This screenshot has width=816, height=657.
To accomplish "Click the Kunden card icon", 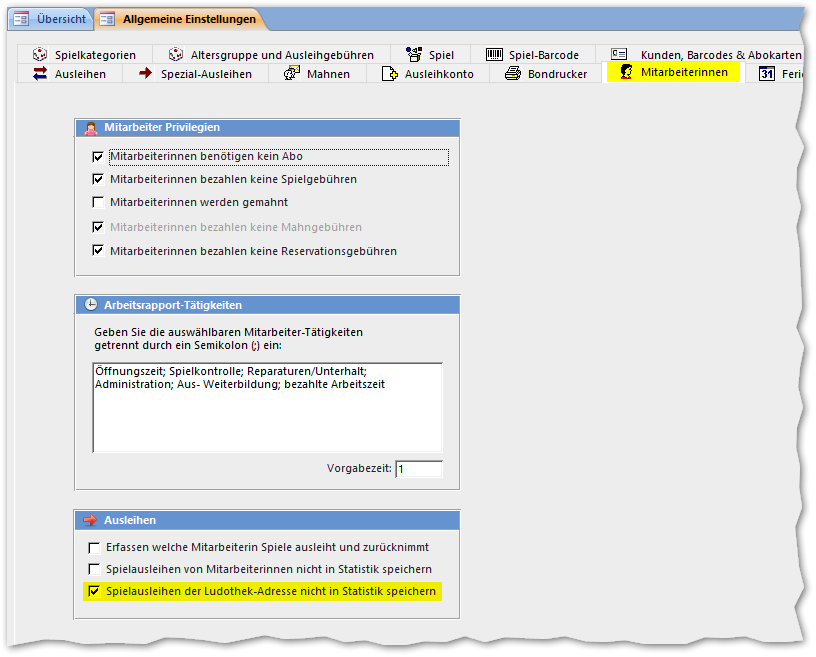I will click(619, 54).
